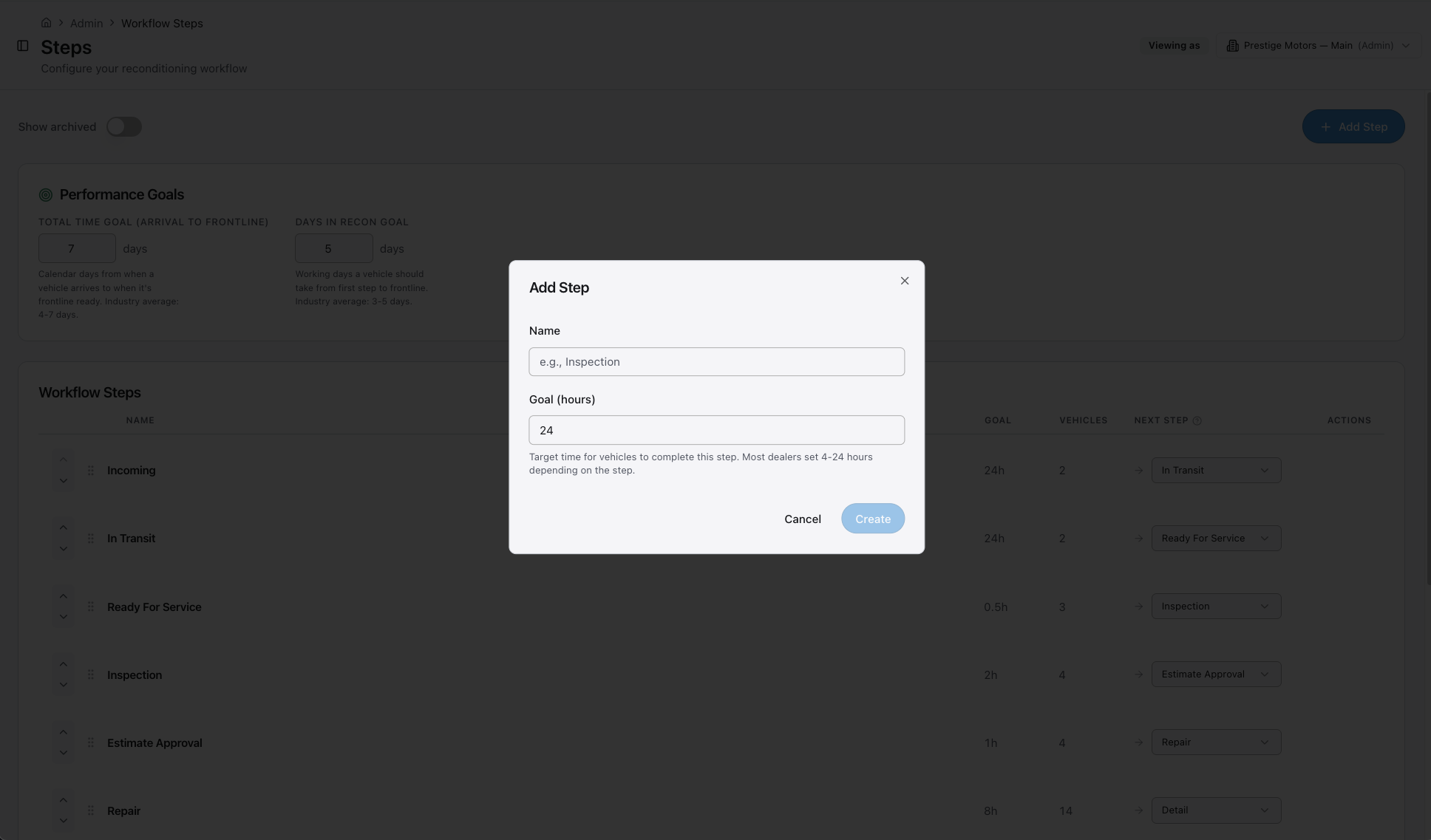Move the Repair step up
This screenshot has height=840, width=1431.
[64, 800]
